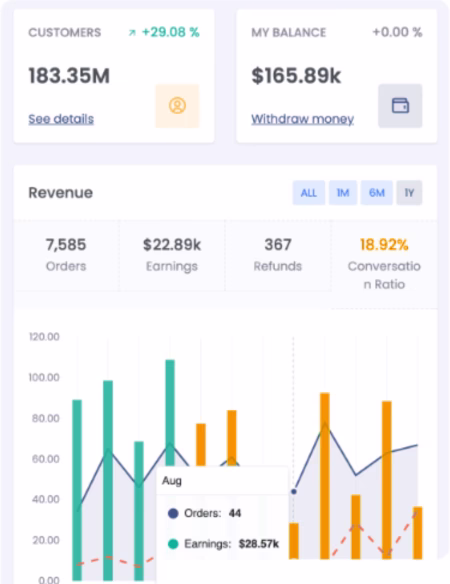450x584 pixels.
Task: Select the 6M revenue range tab
Action: coord(376,193)
